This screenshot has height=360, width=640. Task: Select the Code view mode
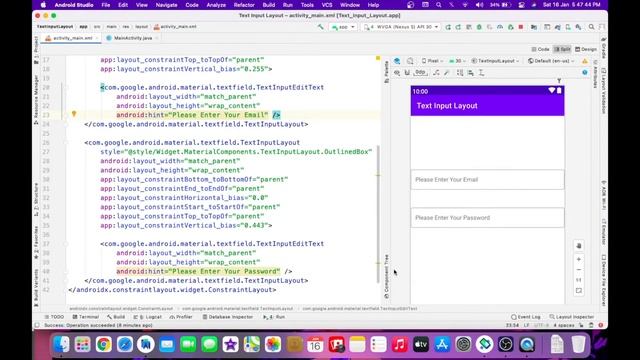click(540, 49)
